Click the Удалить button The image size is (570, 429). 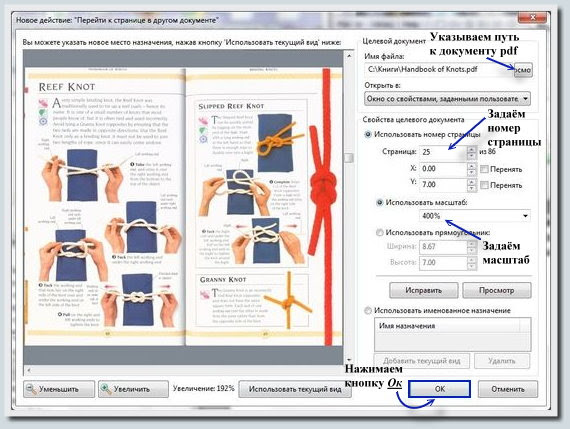[x=502, y=361]
